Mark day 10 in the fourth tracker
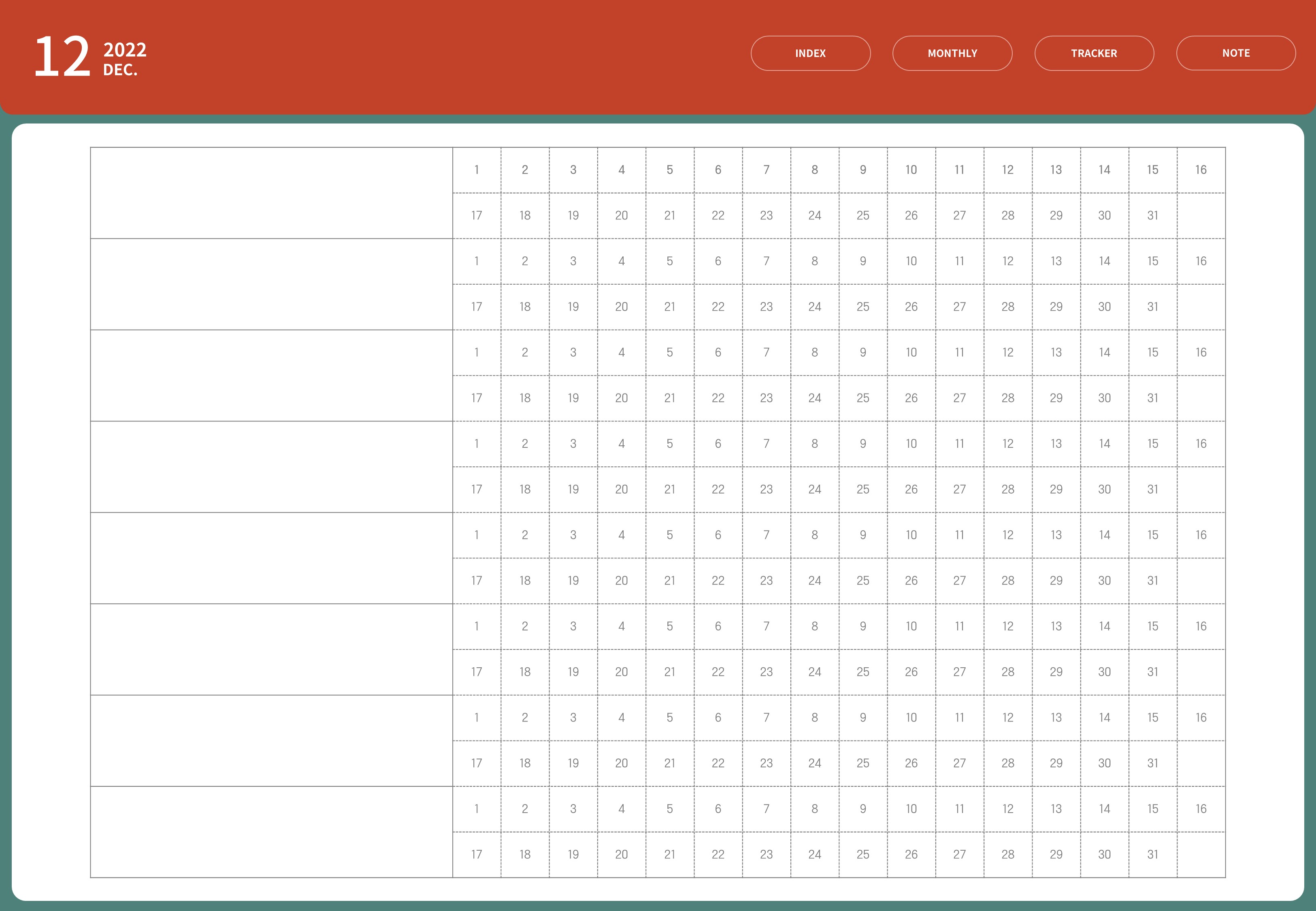The width and height of the screenshot is (1316, 911). [911, 444]
